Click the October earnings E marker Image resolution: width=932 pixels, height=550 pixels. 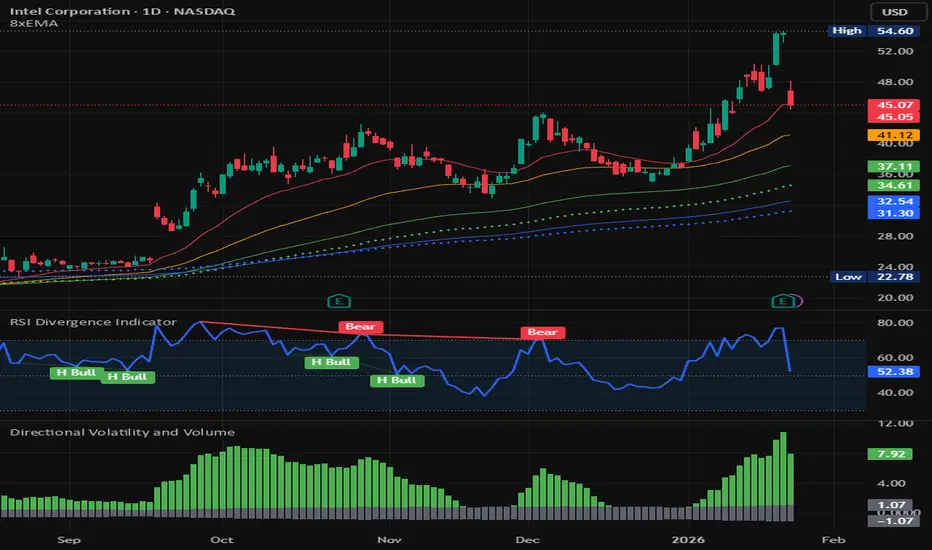(339, 301)
